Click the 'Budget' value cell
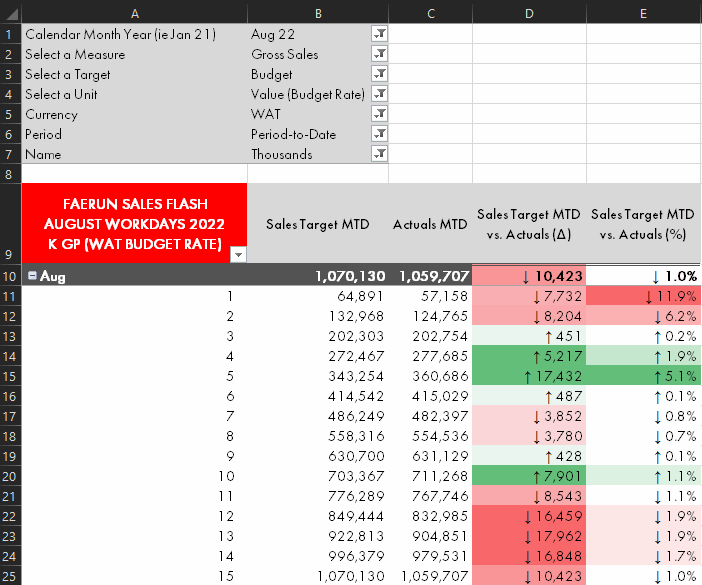 pyautogui.click(x=309, y=74)
